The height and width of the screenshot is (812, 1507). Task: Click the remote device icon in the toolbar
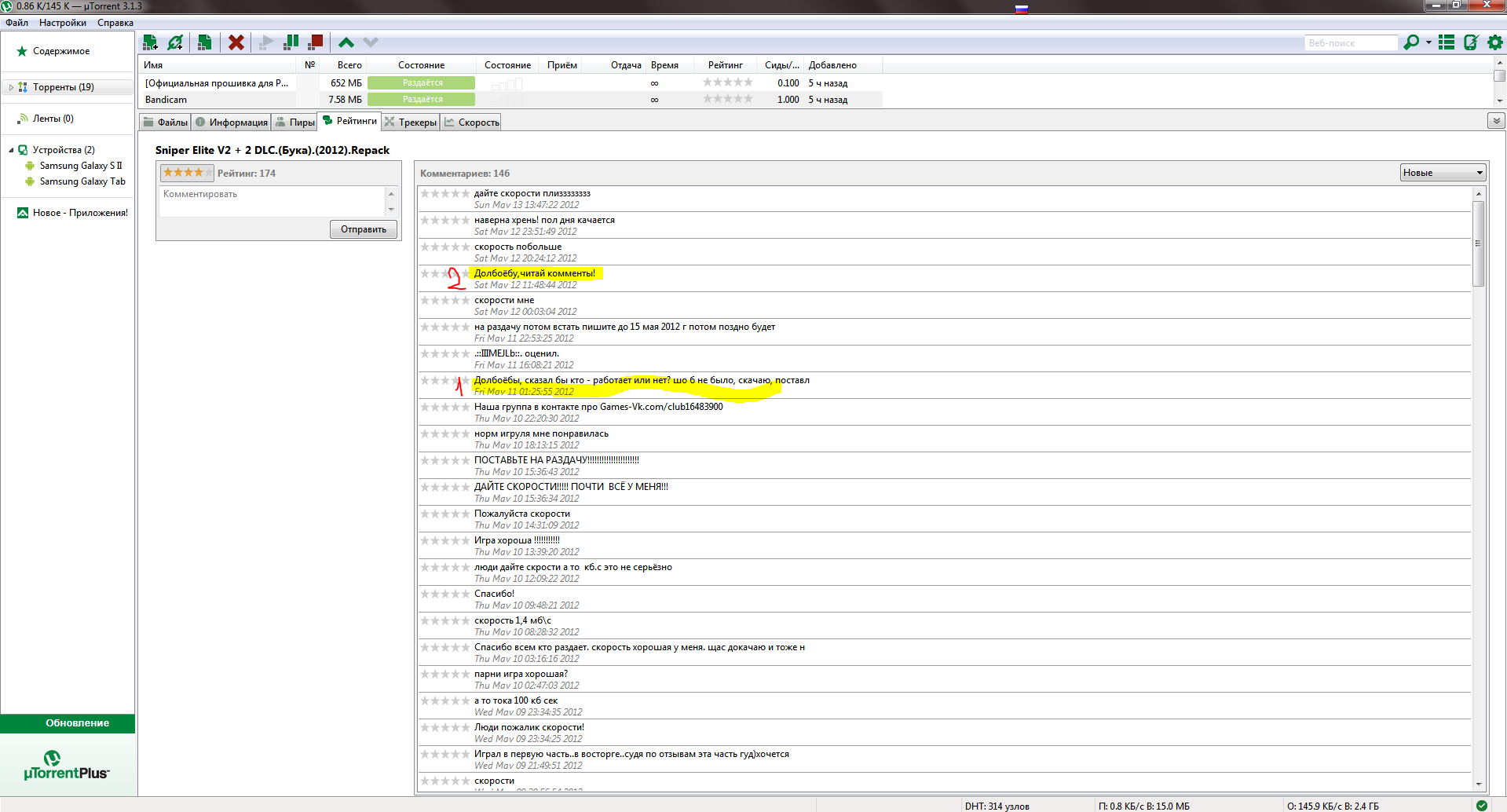[1471, 42]
